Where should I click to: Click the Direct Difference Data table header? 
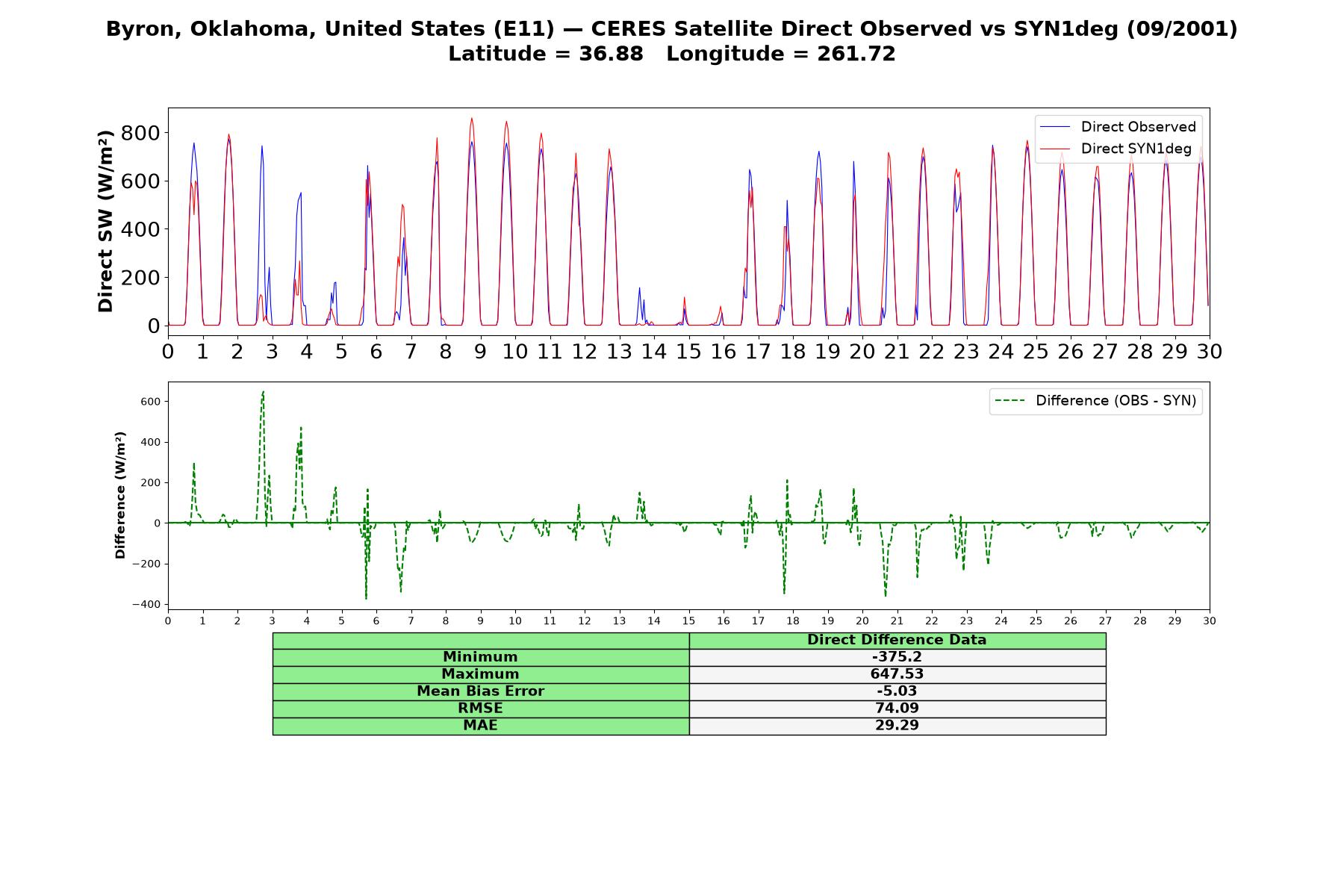(x=897, y=640)
